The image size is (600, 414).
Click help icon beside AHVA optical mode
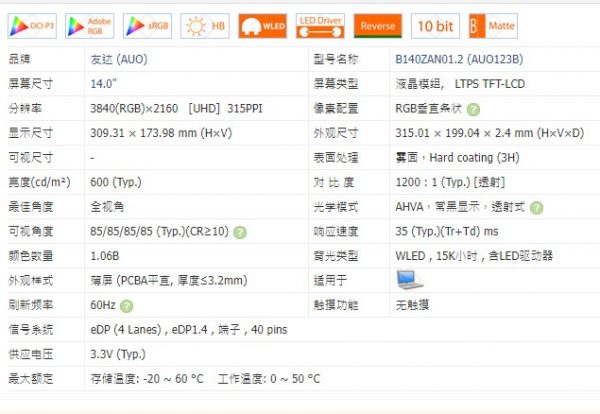tap(536, 208)
